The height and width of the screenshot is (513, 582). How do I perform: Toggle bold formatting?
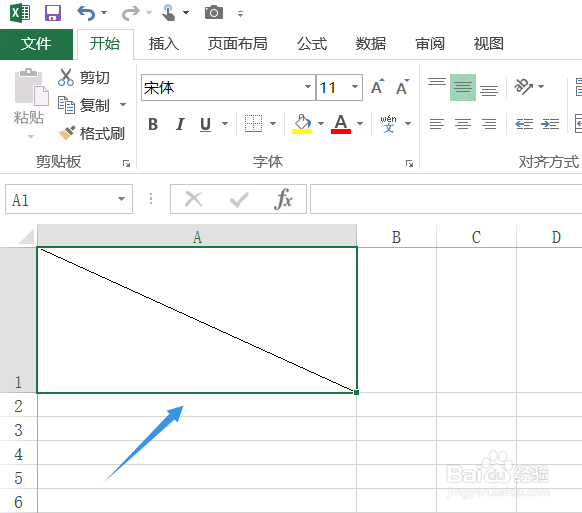153,124
